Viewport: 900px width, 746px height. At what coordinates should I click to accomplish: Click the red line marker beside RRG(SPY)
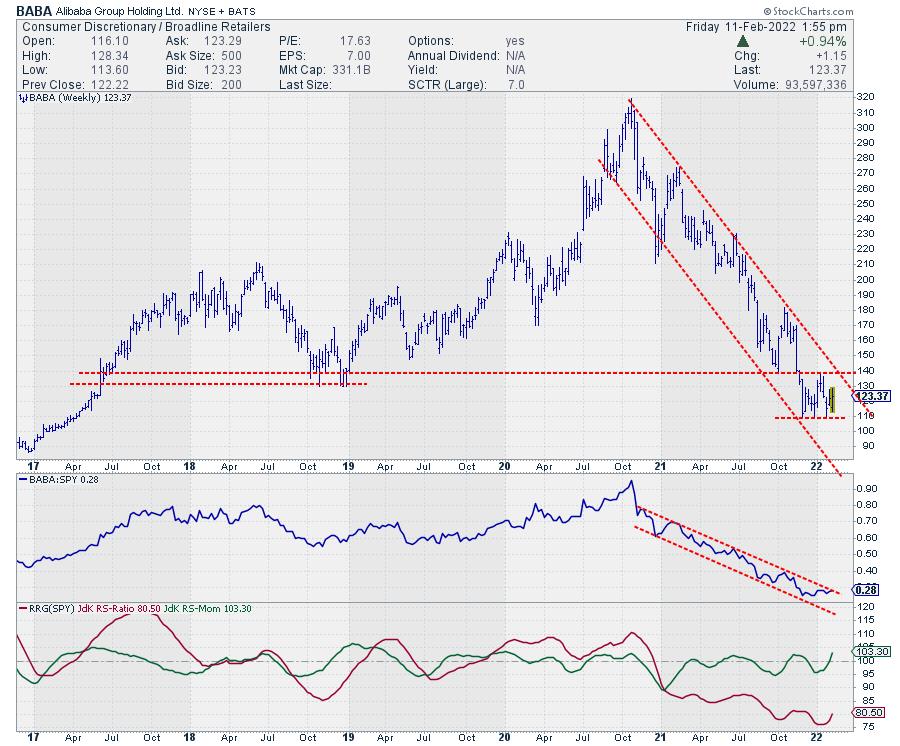click(x=22, y=609)
